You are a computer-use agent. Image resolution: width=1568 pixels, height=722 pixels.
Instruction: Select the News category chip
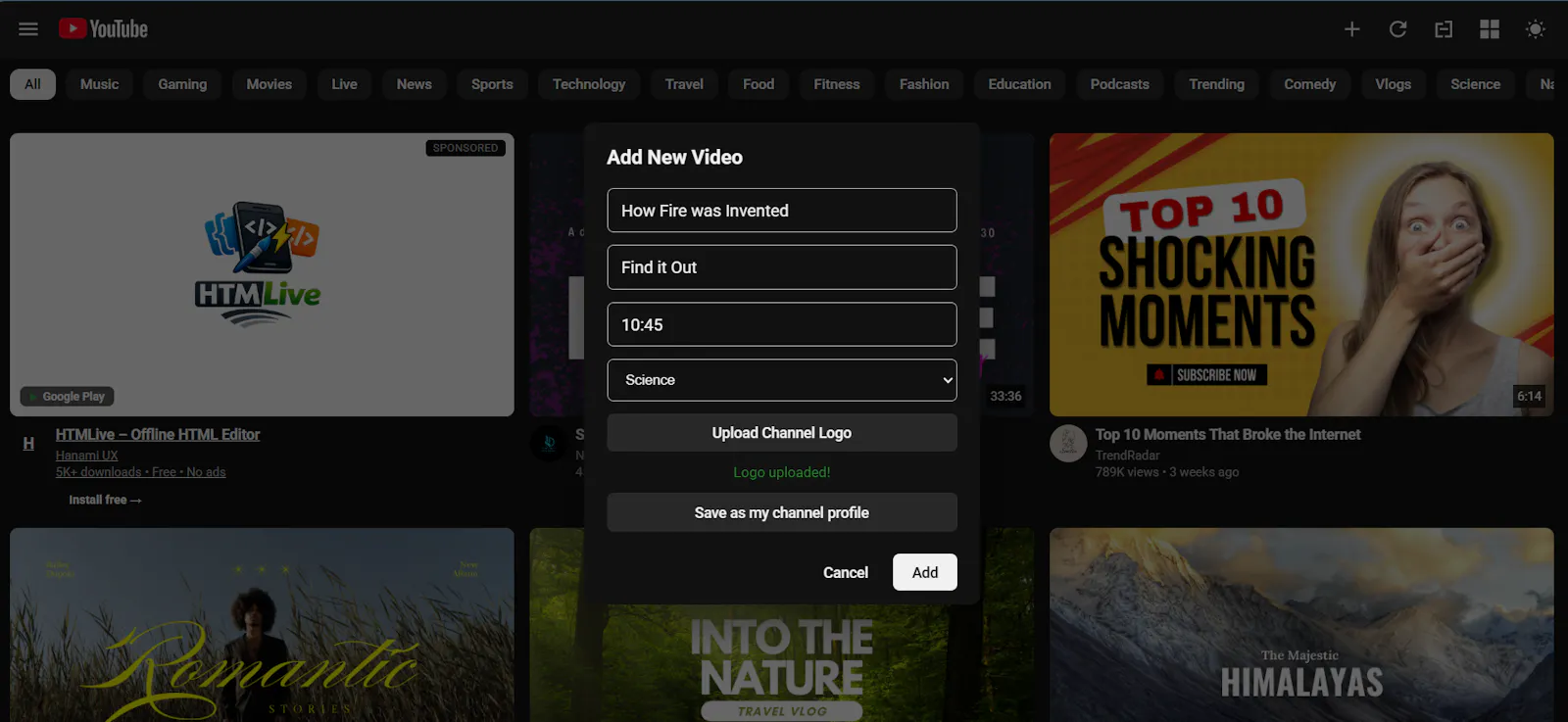coord(414,84)
